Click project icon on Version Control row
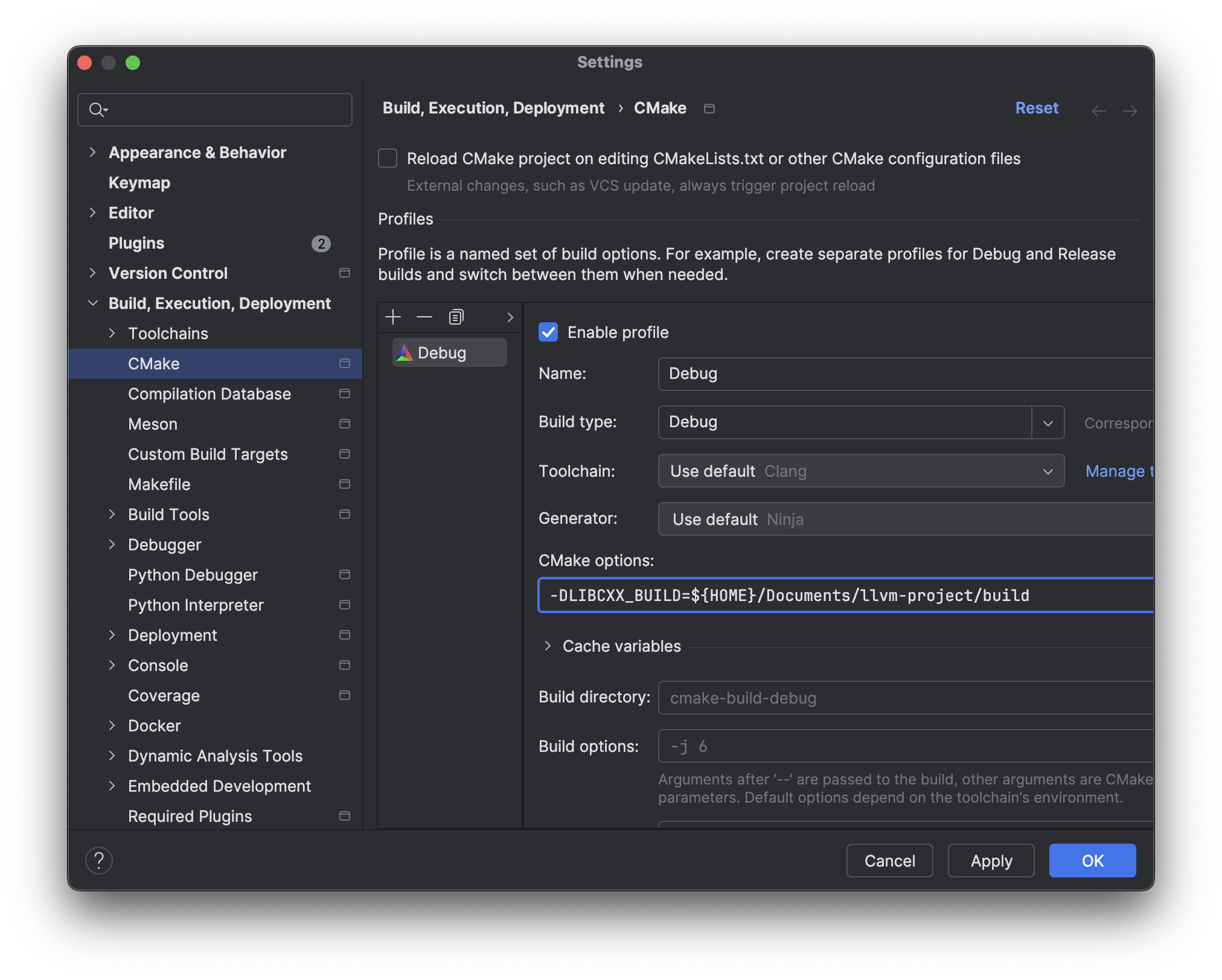The image size is (1222, 980). [345, 273]
